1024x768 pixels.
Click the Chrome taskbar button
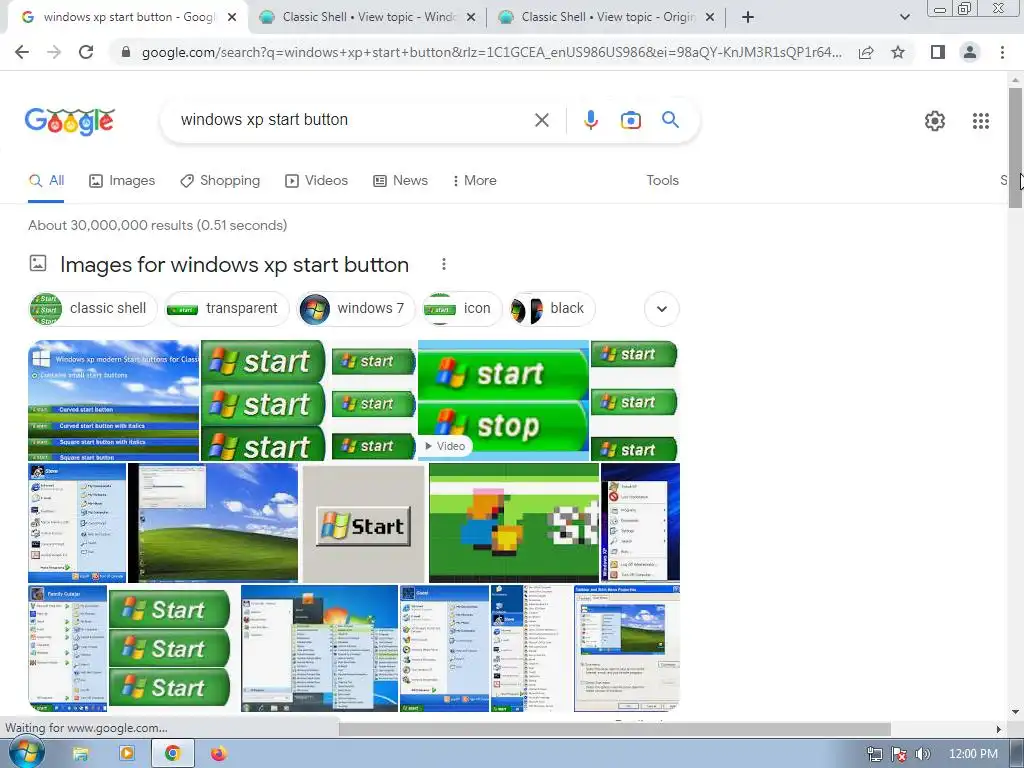[173, 754]
